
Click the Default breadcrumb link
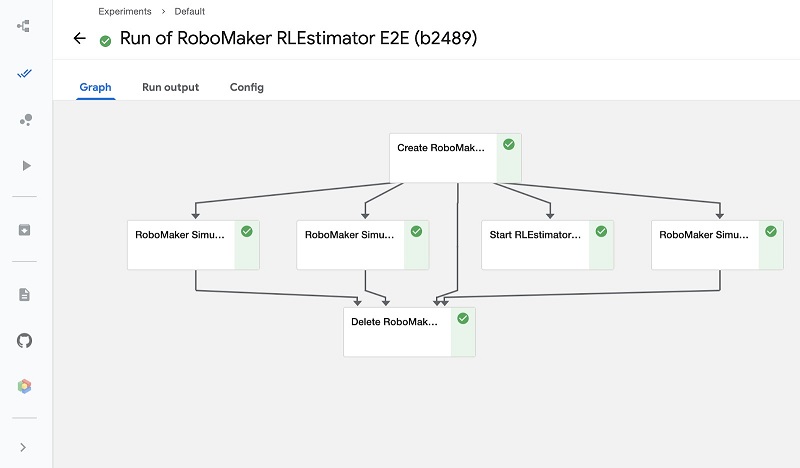(x=190, y=11)
